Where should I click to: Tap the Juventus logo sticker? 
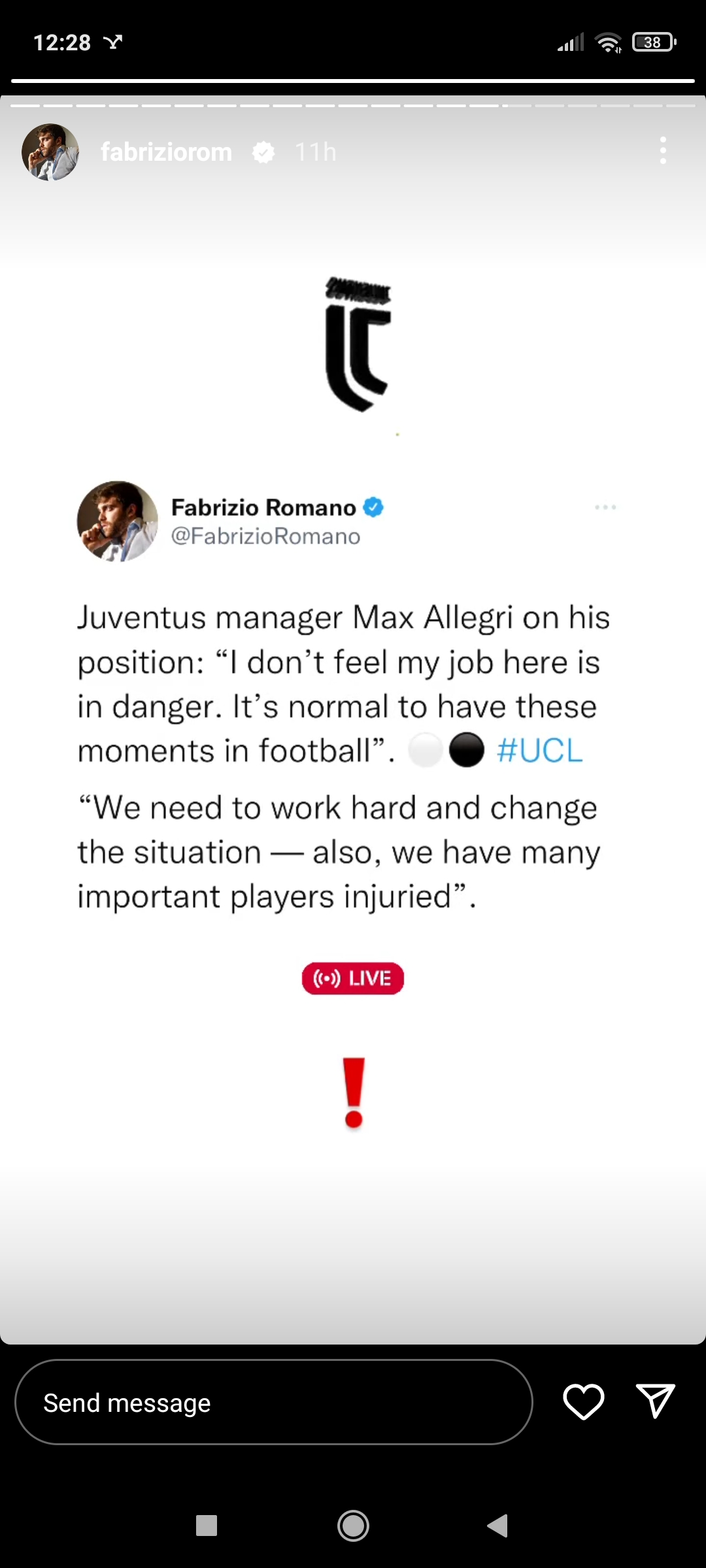pos(358,344)
